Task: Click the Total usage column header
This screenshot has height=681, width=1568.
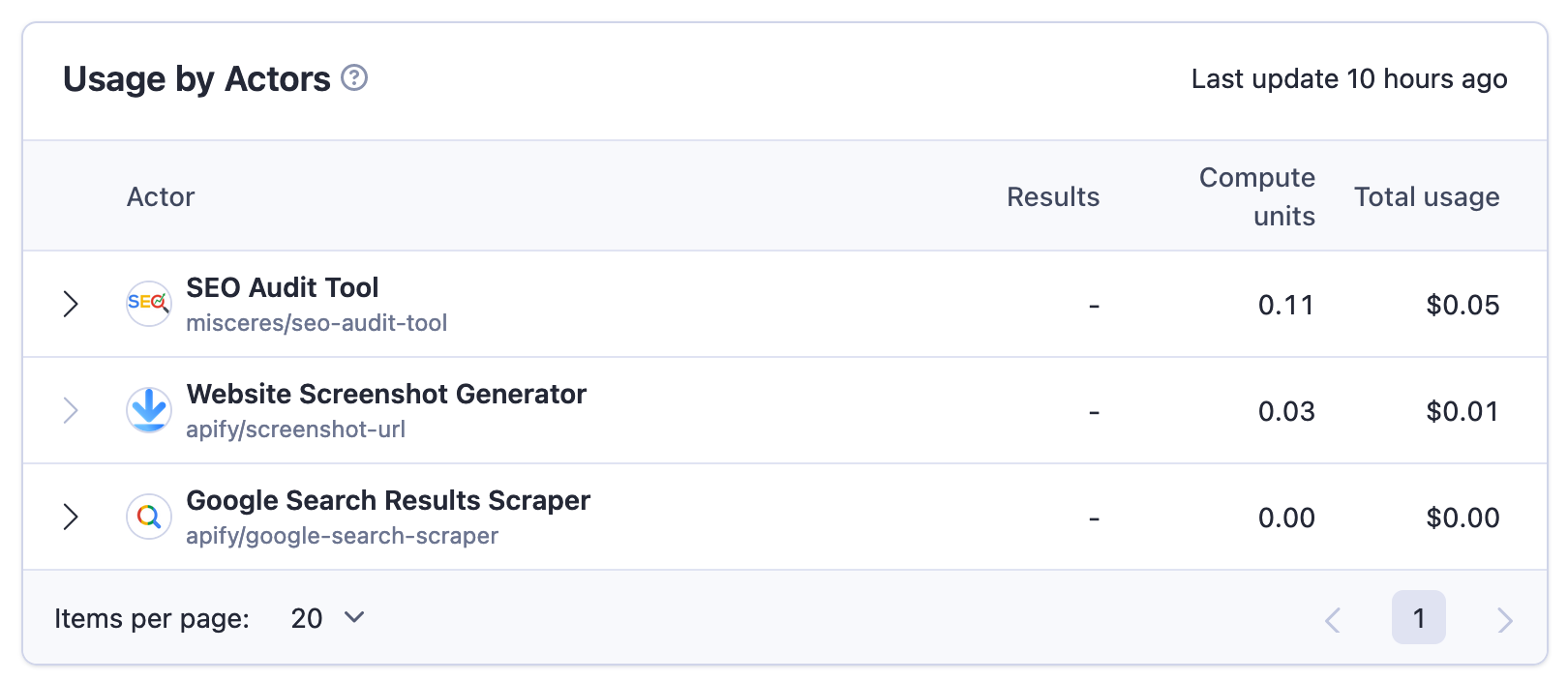Action: point(1427,196)
